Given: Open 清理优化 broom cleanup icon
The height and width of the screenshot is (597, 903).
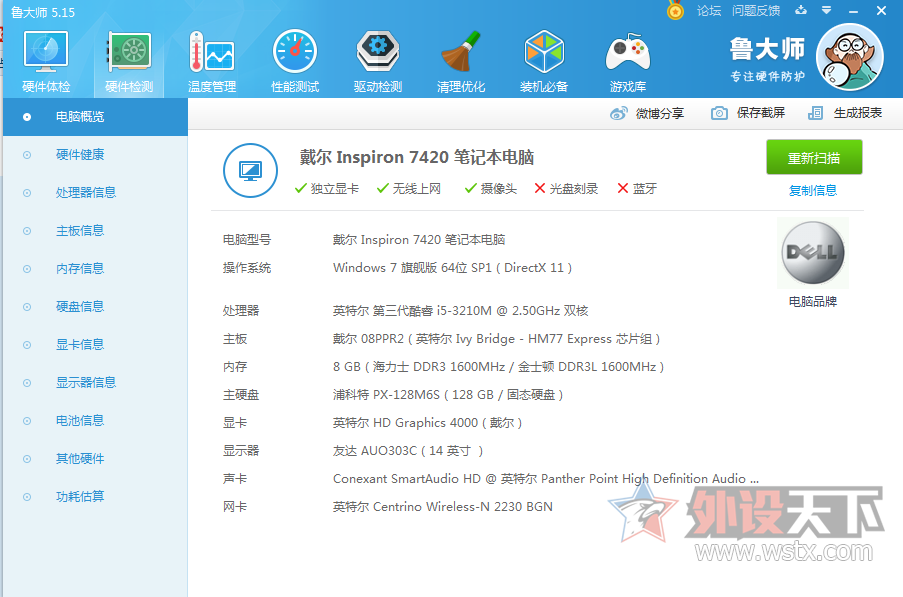Looking at the screenshot, I should pyautogui.click(x=461, y=61).
